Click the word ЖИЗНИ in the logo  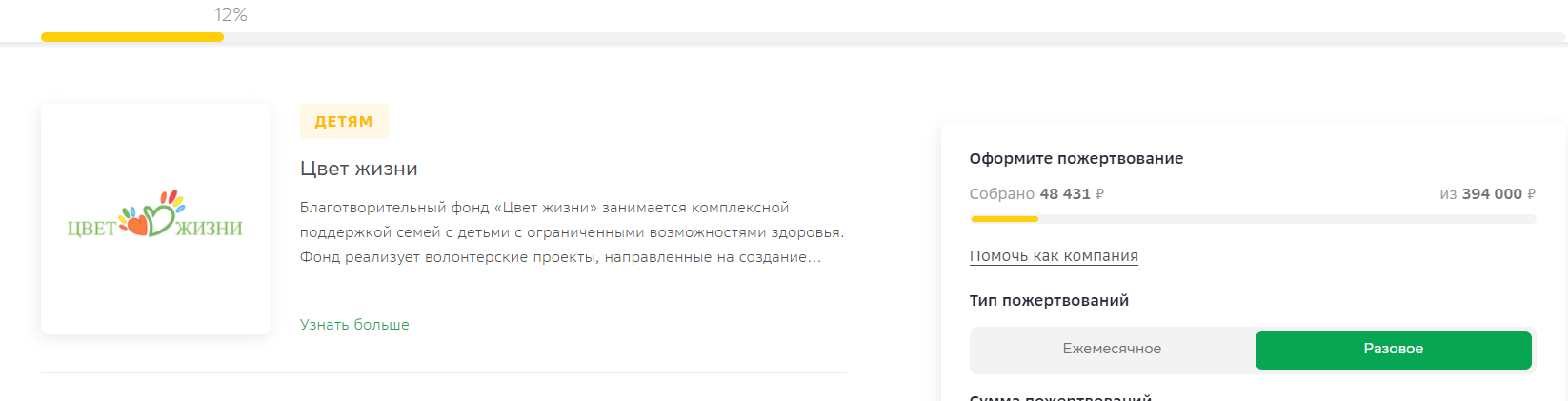(x=210, y=229)
